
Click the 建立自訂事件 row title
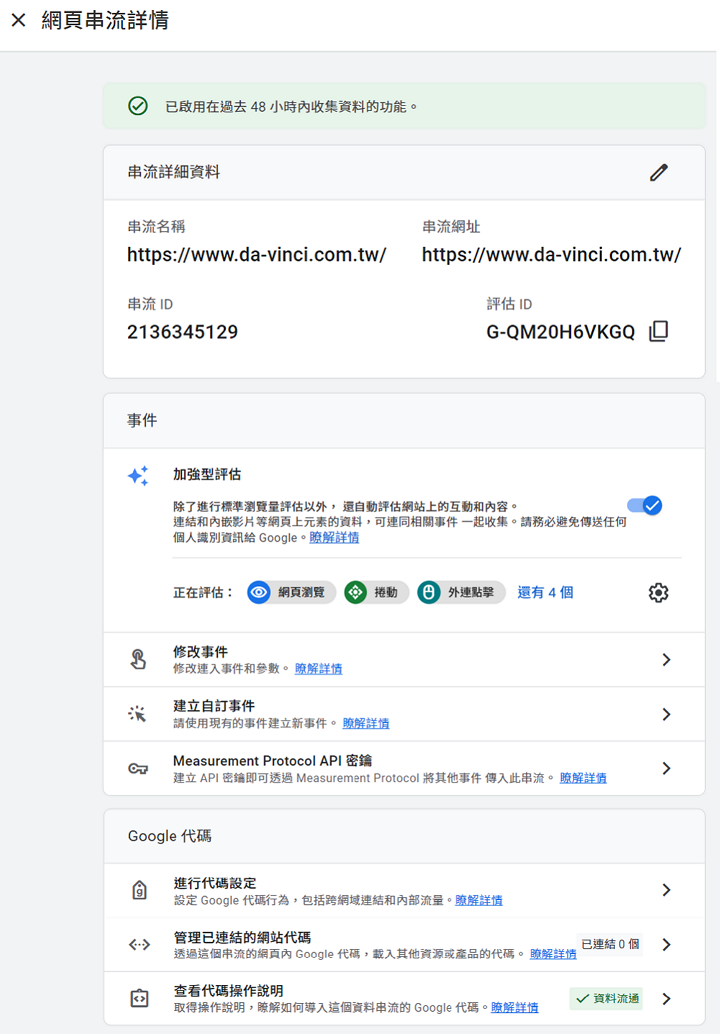214,706
